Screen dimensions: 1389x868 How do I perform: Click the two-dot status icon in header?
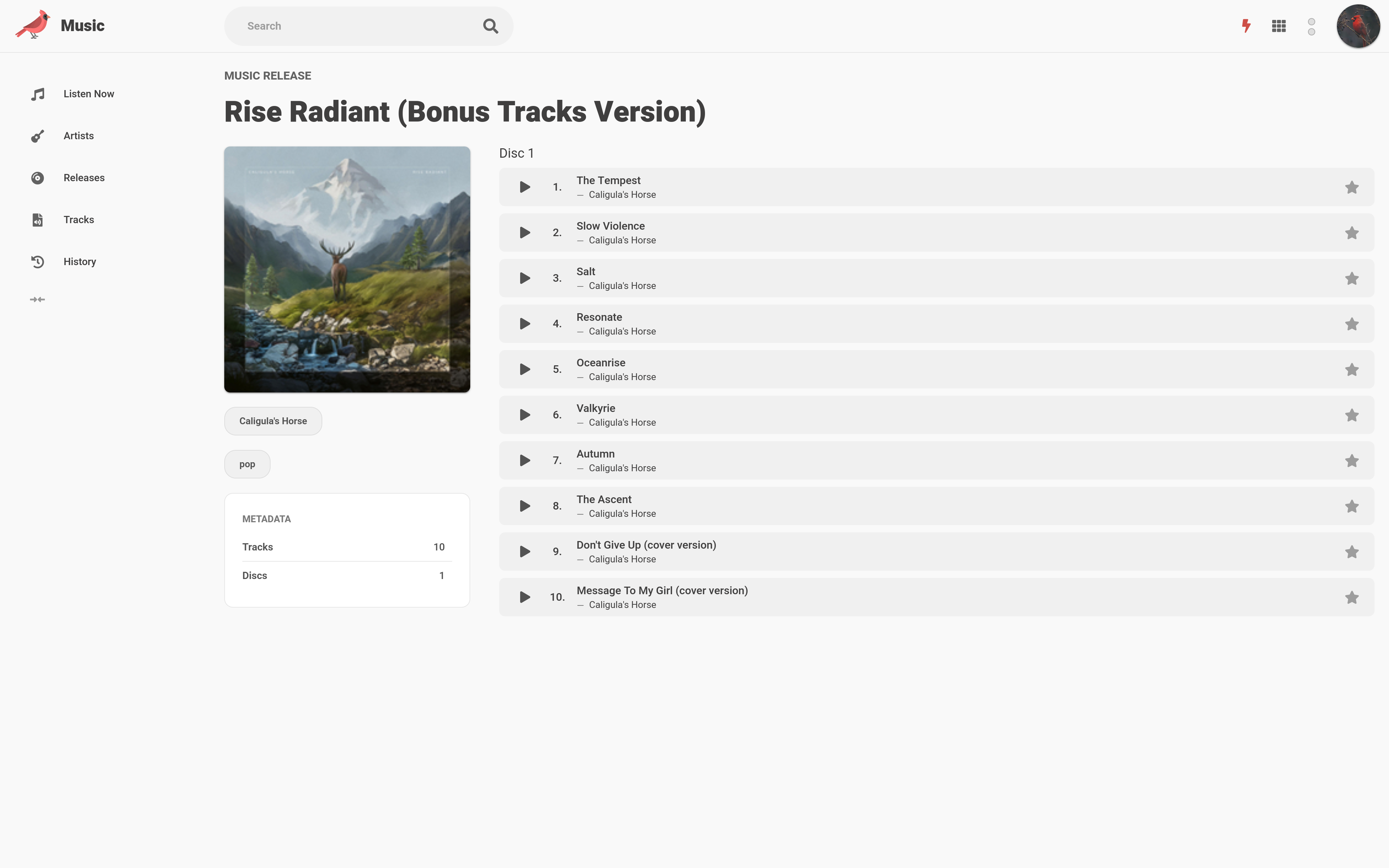click(1312, 26)
